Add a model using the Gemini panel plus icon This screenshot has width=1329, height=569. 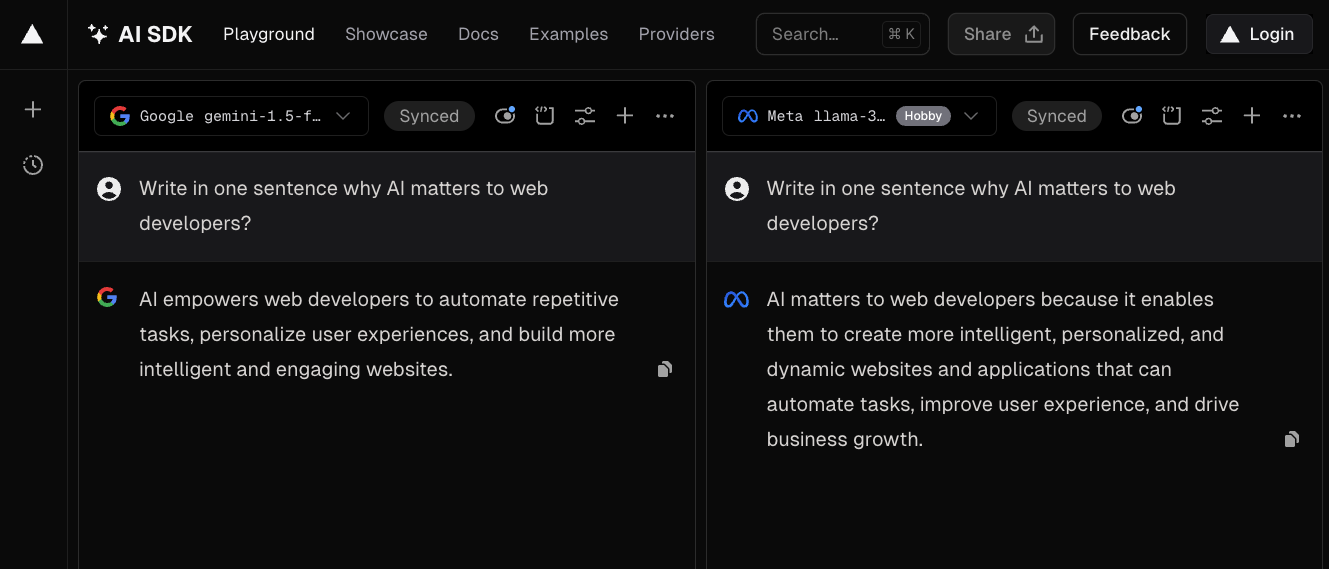coord(625,116)
